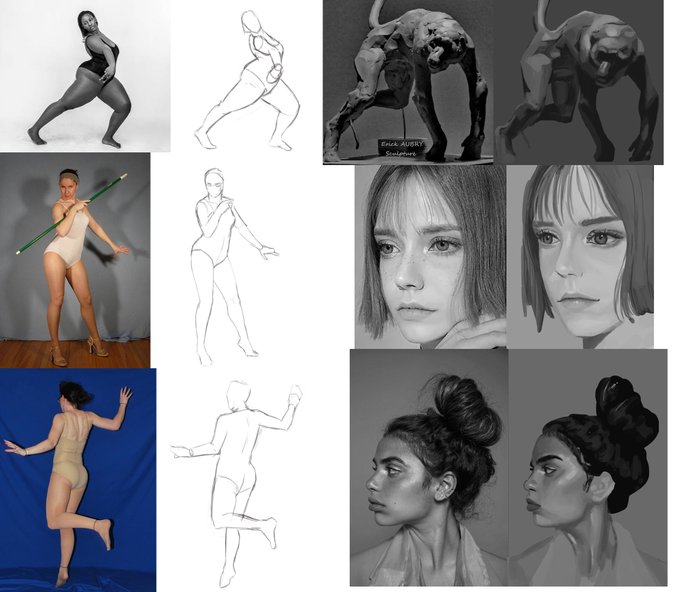Screen dimensions: 680x592
Task: Click the photo of woman holding green stick
Action: pos(75,260)
